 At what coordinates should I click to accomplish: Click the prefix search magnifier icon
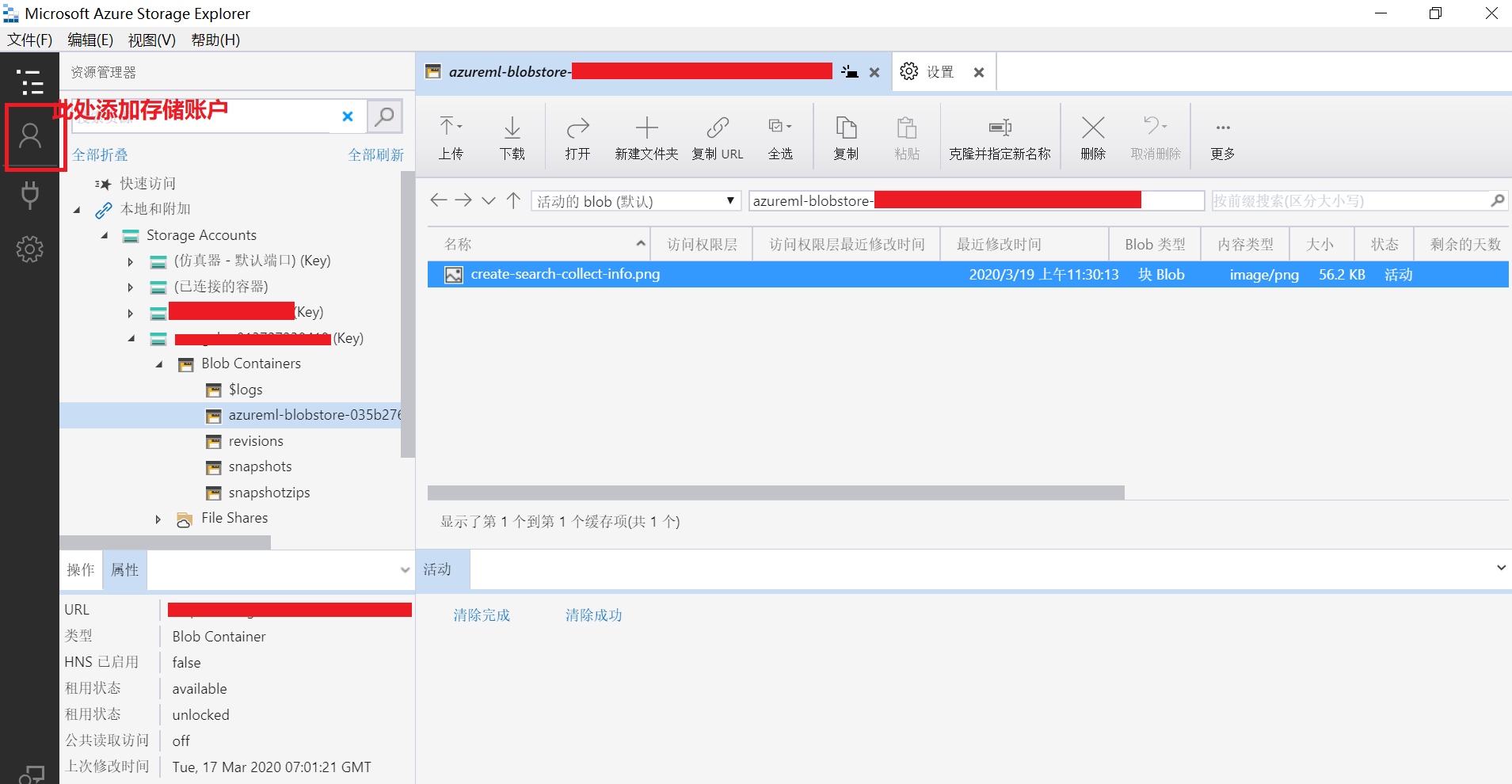(1497, 200)
